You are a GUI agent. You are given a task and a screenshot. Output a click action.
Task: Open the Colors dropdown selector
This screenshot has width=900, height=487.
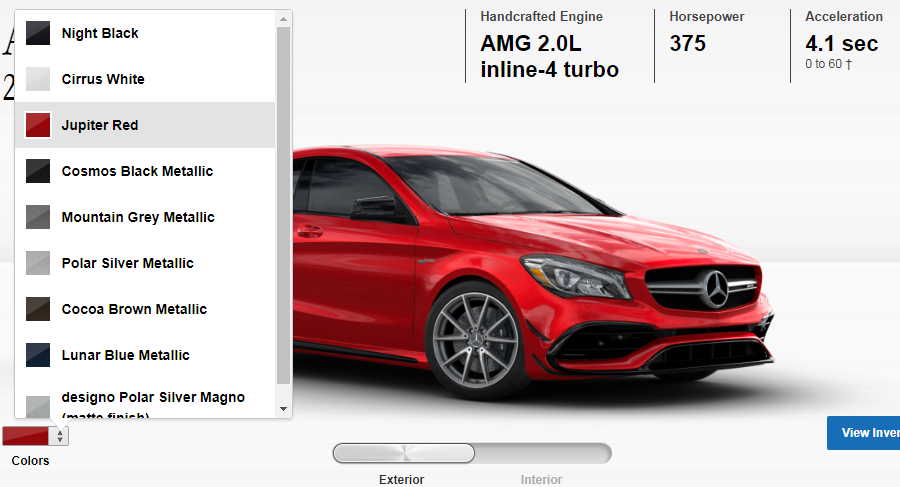coord(35,436)
